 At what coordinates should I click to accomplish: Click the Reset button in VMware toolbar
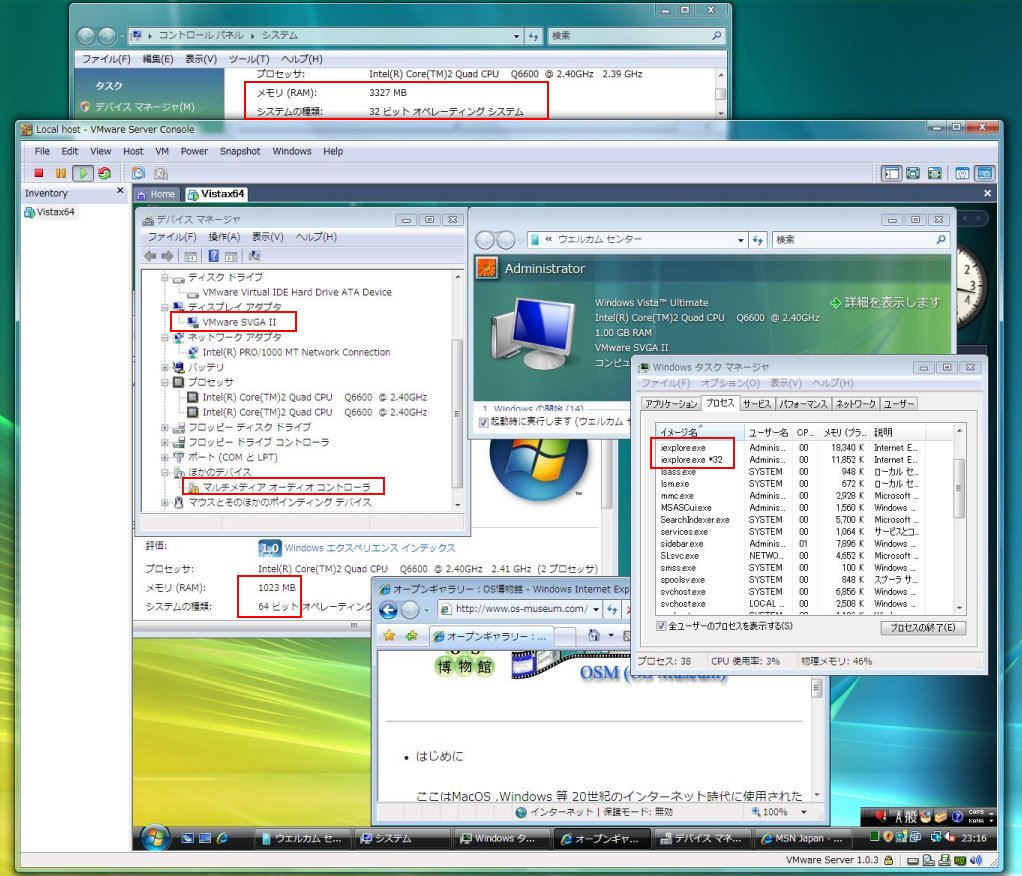pos(104,173)
